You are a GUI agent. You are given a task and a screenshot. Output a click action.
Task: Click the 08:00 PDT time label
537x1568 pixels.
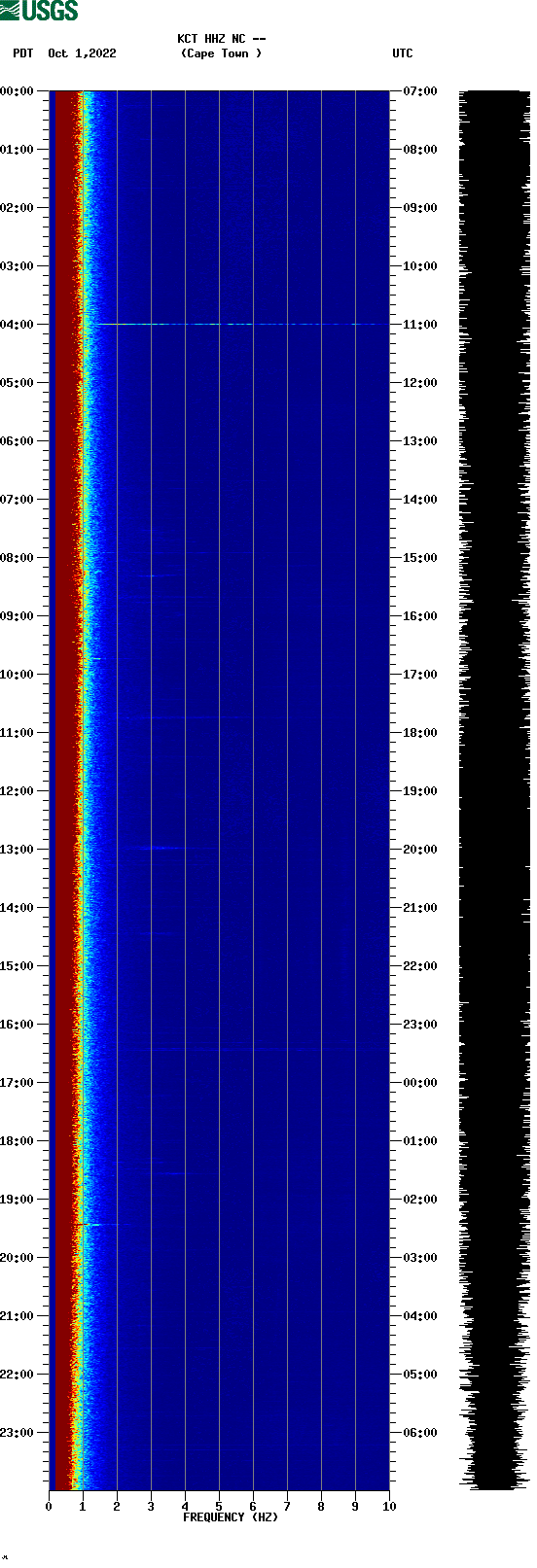coord(17,558)
